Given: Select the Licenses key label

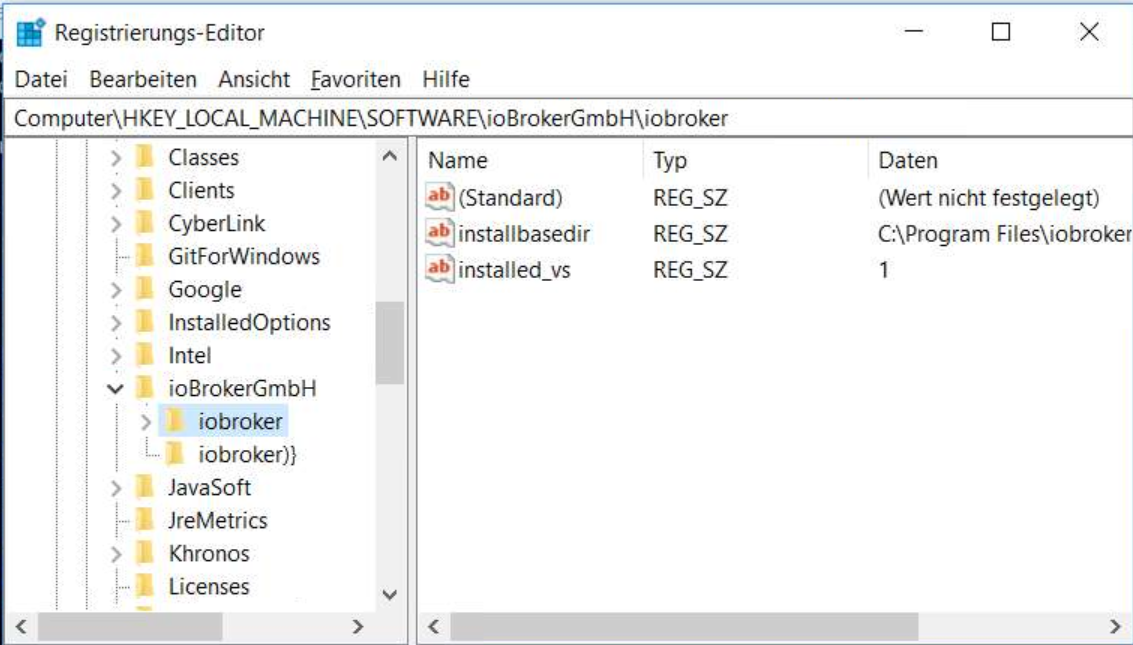Looking at the screenshot, I should (209, 586).
